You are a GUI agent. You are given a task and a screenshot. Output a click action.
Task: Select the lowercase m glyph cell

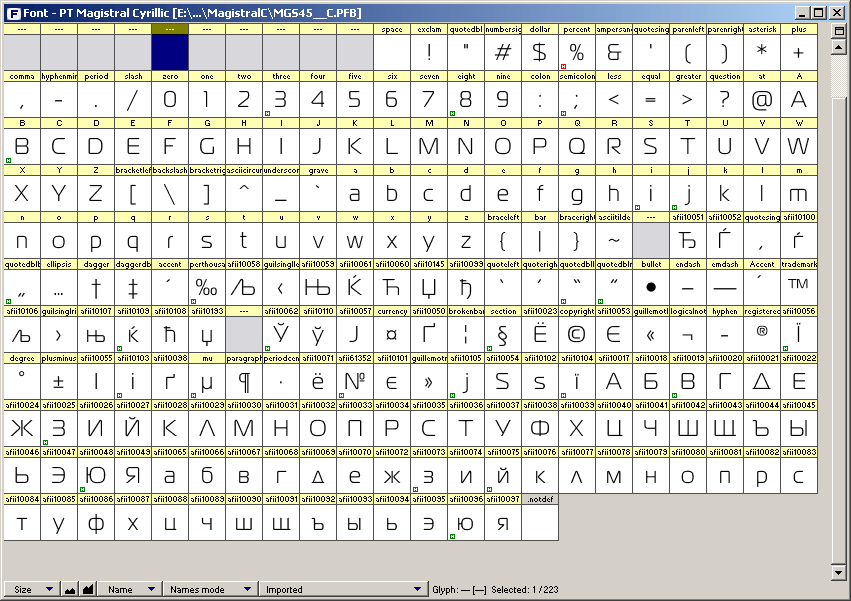799,193
